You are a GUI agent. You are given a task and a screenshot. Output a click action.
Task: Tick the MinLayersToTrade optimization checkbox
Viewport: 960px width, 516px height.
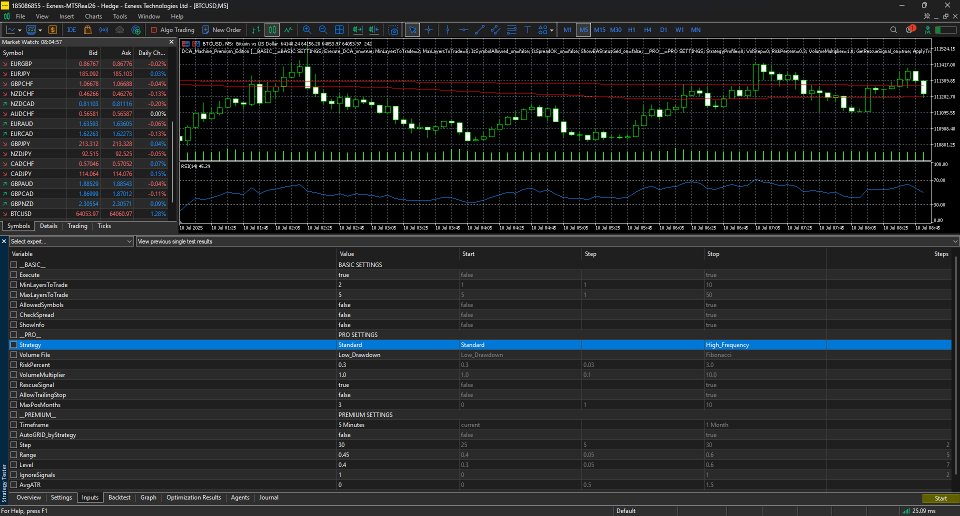click(13, 285)
